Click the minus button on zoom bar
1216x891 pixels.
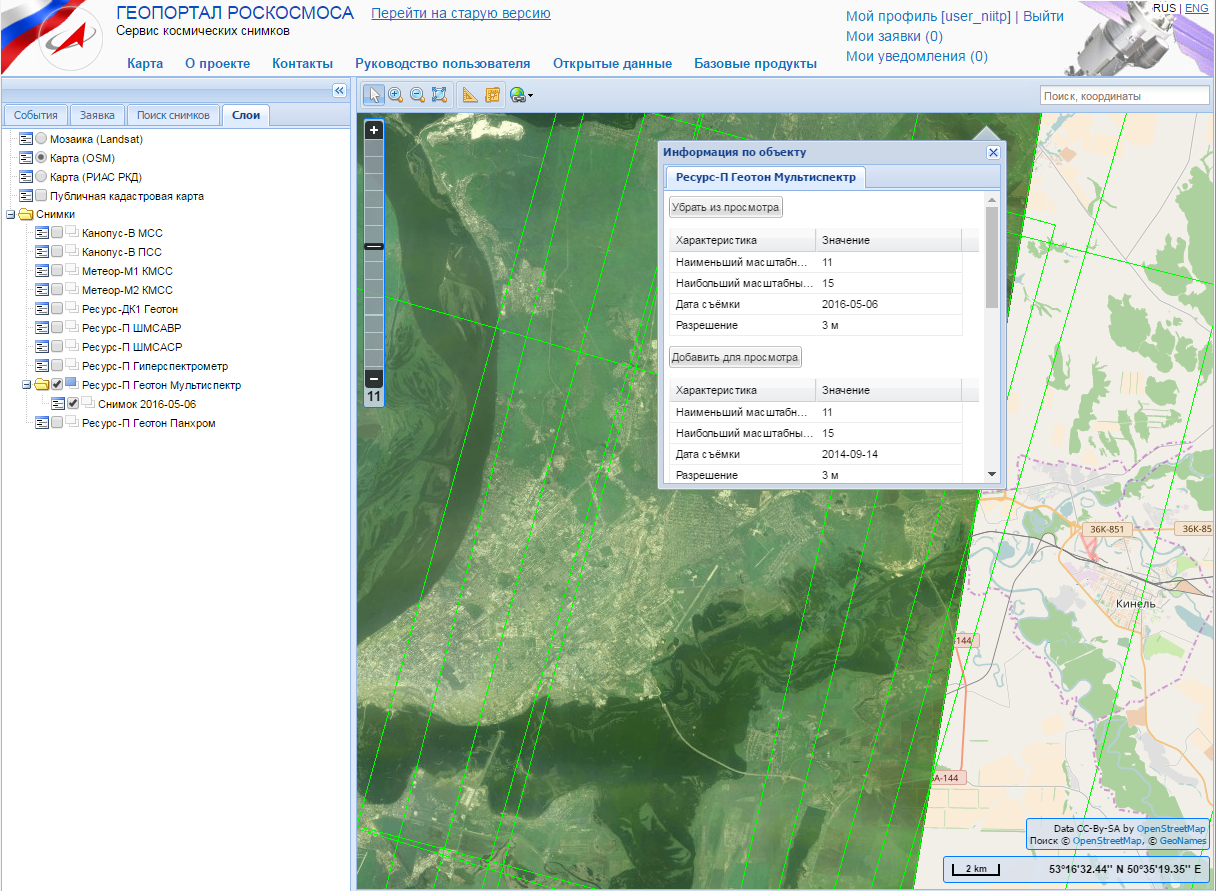[x=374, y=378]
